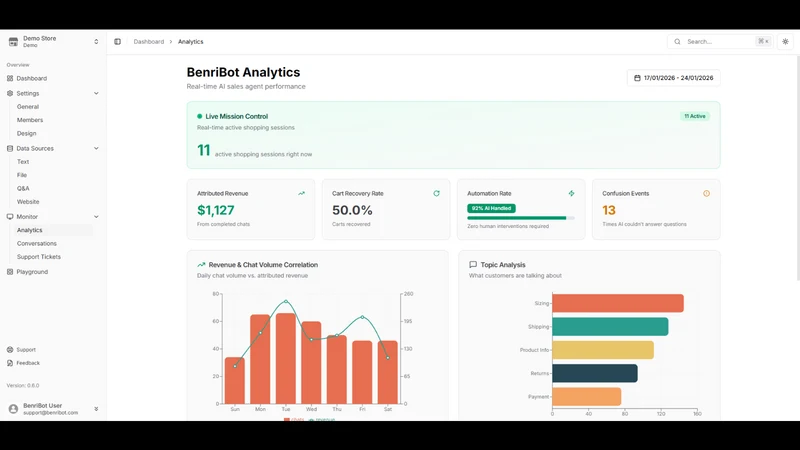Viewport: 800px width, 450px height.
Task: Click the Payment bar in Topic Analysis
Action: (x=587, y=396)
